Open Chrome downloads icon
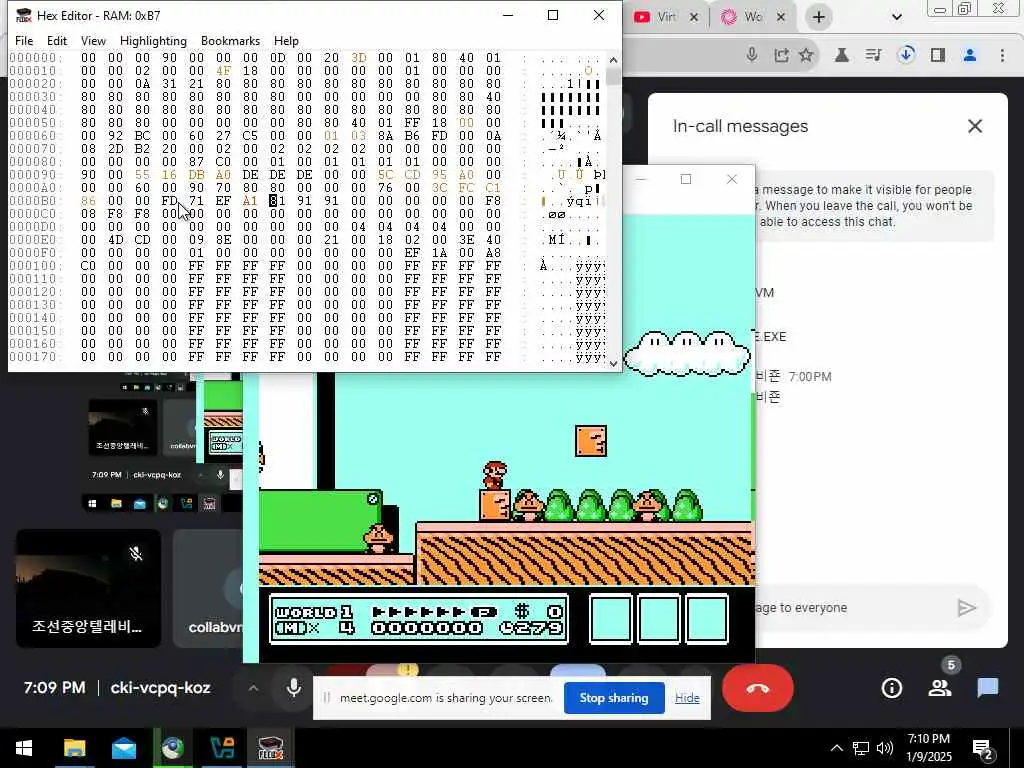The width and height of the screenshot is (1024, 768). tap(906, 55)
